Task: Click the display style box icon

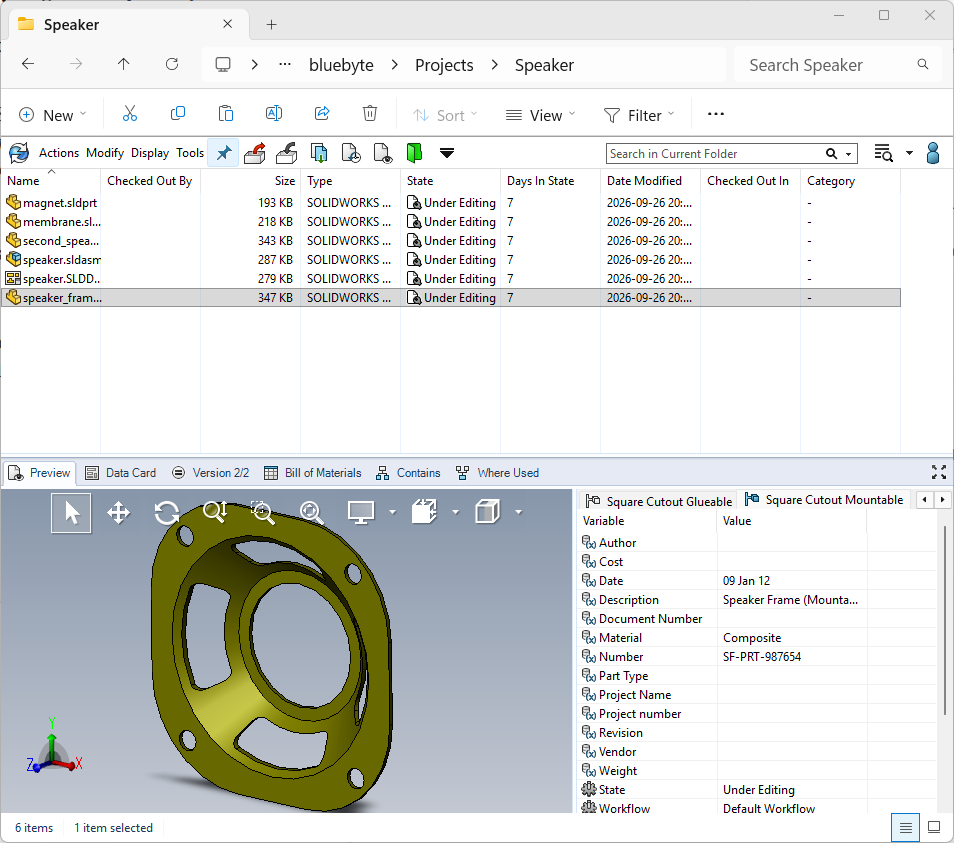Action: (x=487, y=512)
